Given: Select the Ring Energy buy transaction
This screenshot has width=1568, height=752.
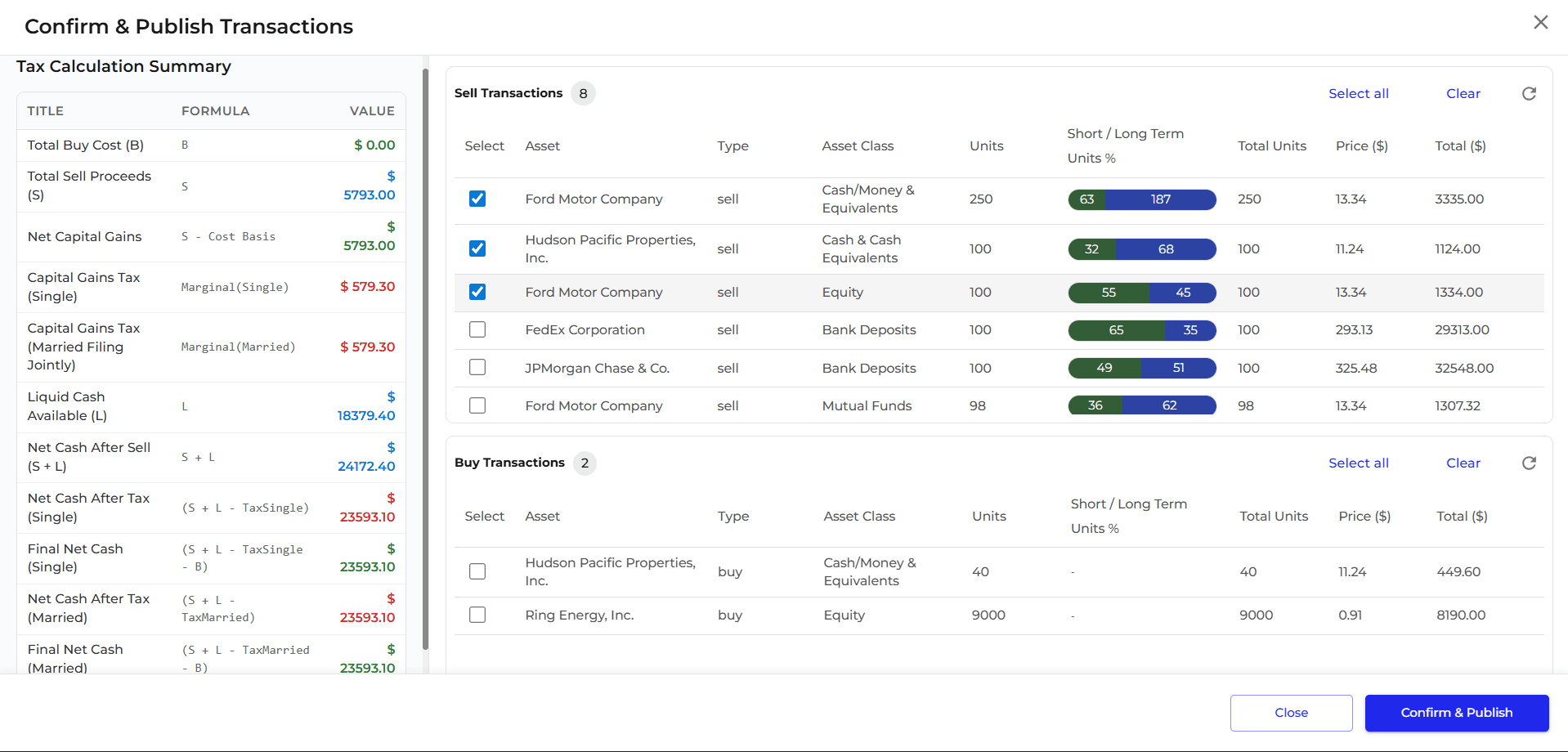Looking at the screenshot, I should (x=477, y=615).
